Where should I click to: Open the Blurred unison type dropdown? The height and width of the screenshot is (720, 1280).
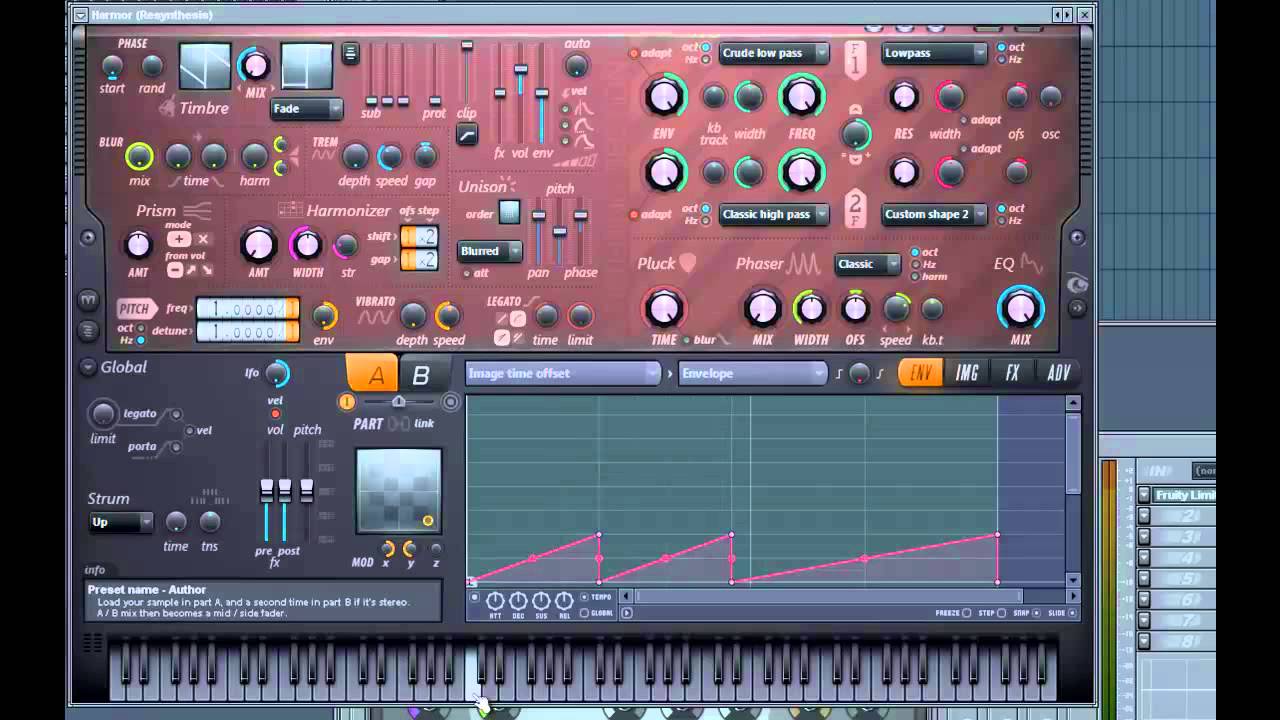490,251
